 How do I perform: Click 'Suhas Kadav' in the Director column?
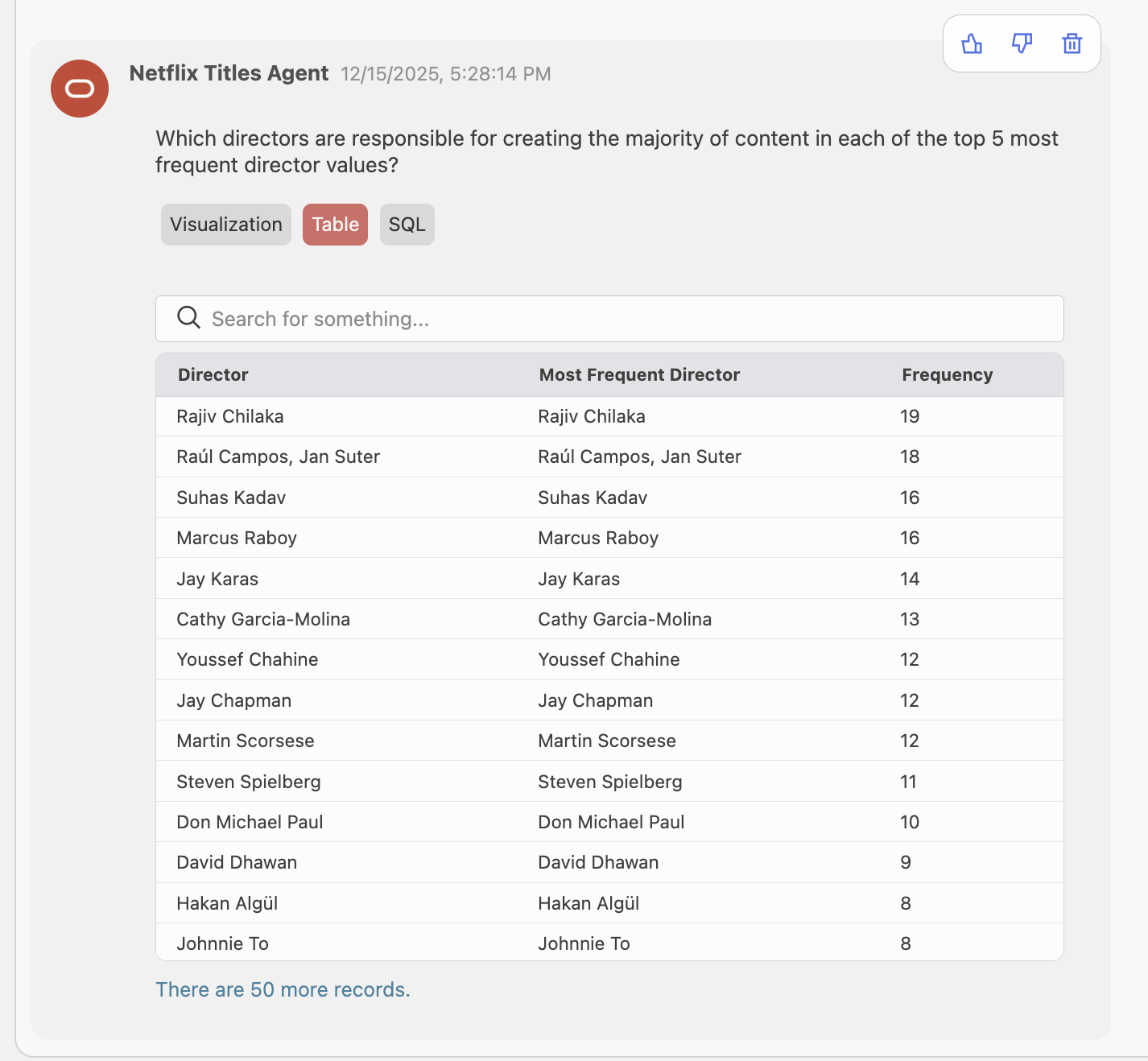click(231, 497)
